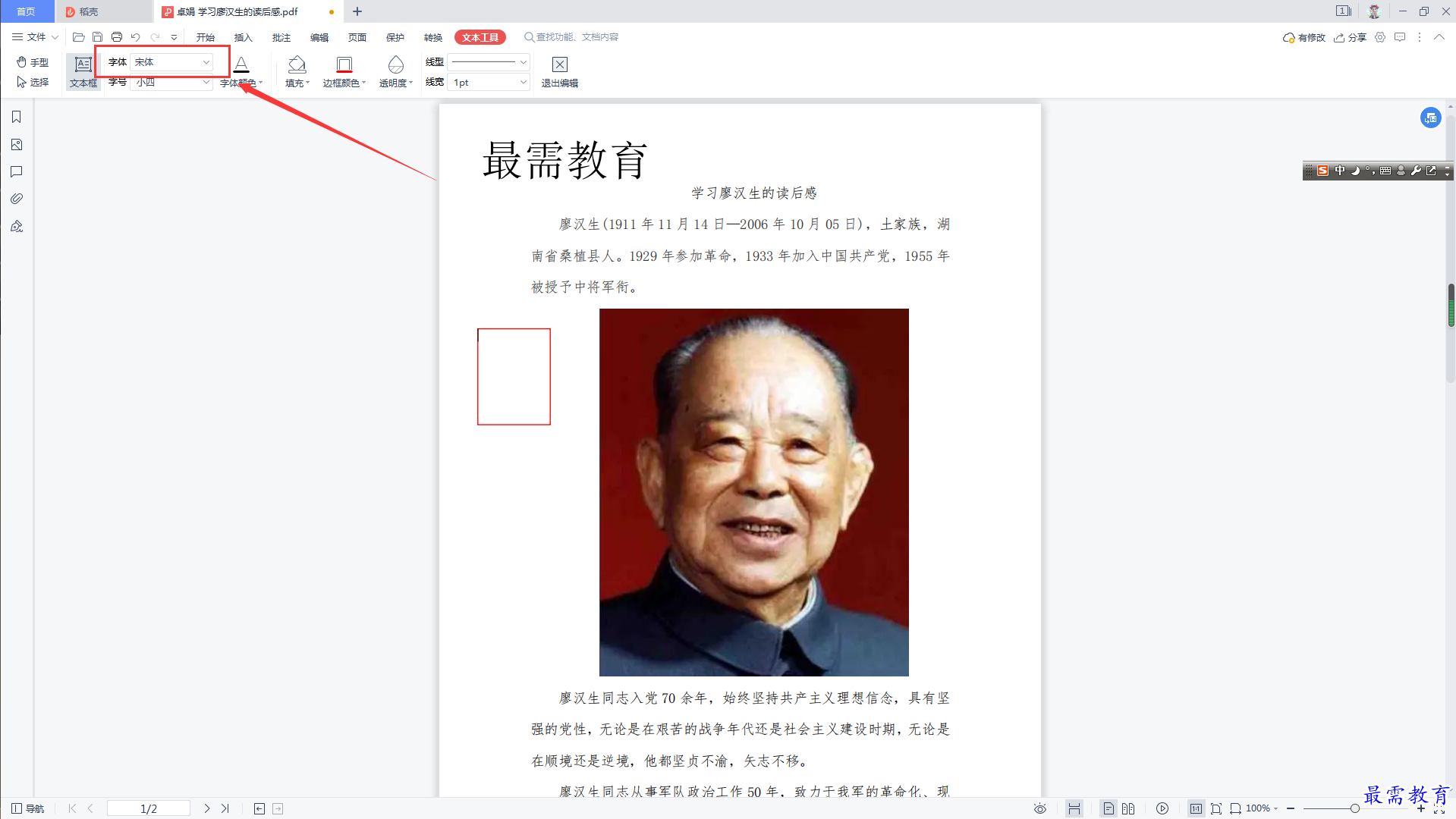Switch to the 首页 tab
The width and height of the screenshot is (1456, 819).
click(27, 11)
